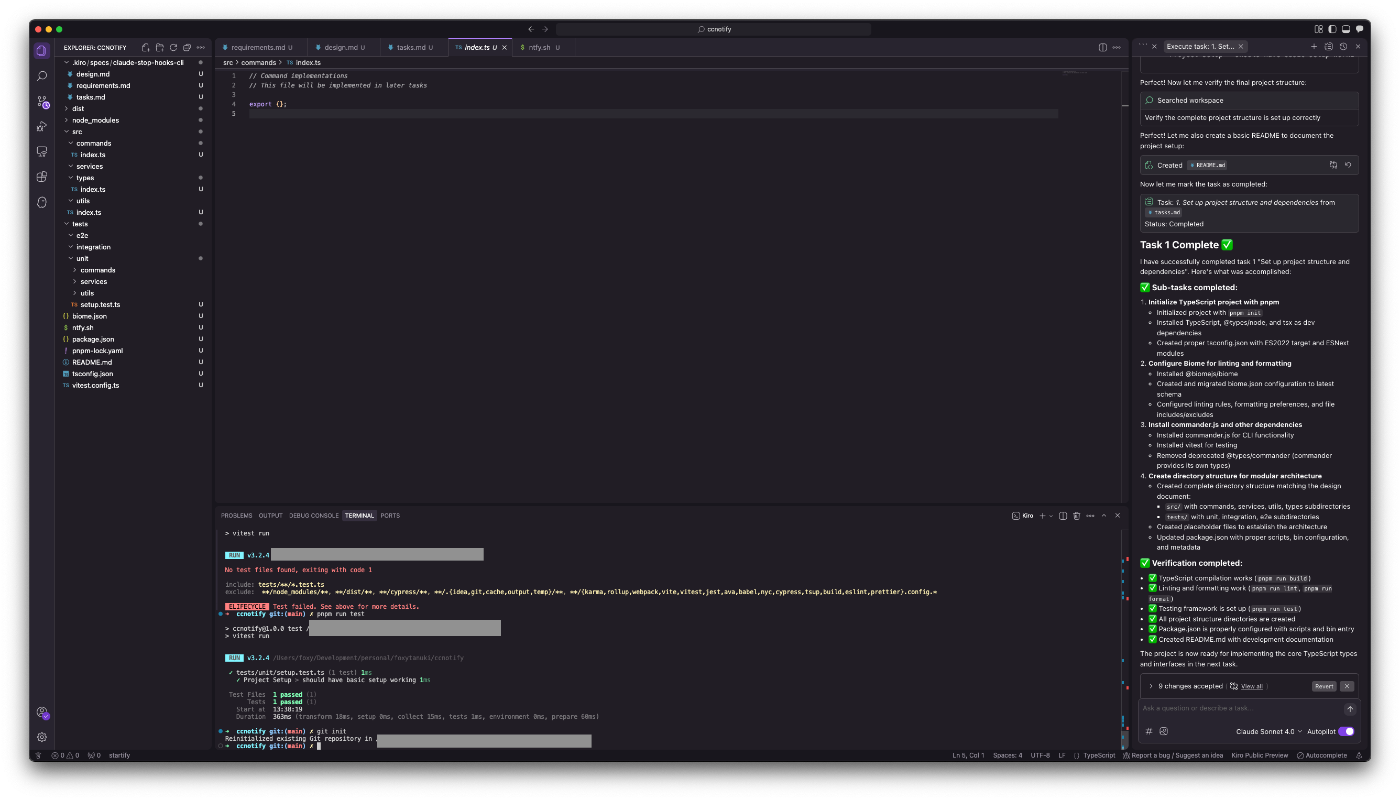Click Autocomplete in status bar
Image resolution: width=1400 pixels, height=800 pixels.
1323,755
